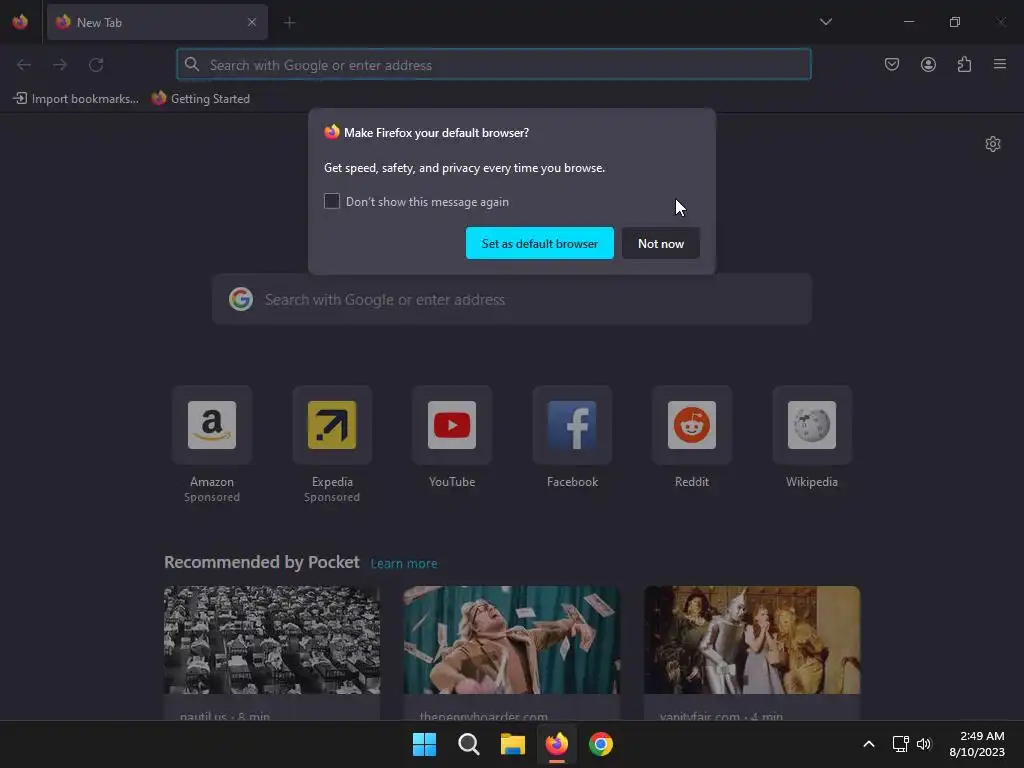Viewport: 1024px width, 768px height.
Task: Click the Recommended by Pocket heading
Action: tap(261, 562)
